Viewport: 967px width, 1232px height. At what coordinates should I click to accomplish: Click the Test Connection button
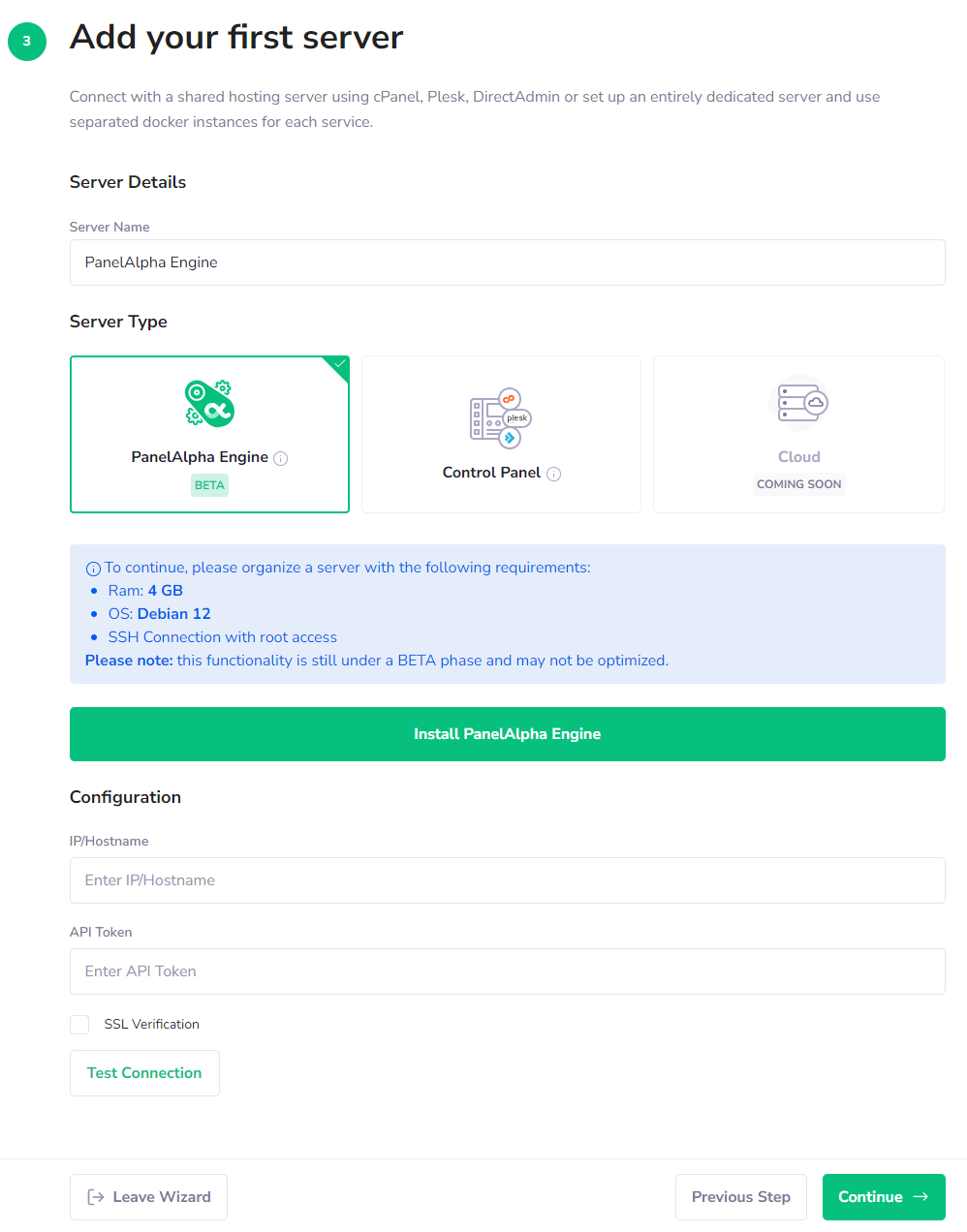click(x=144, y=1073)
